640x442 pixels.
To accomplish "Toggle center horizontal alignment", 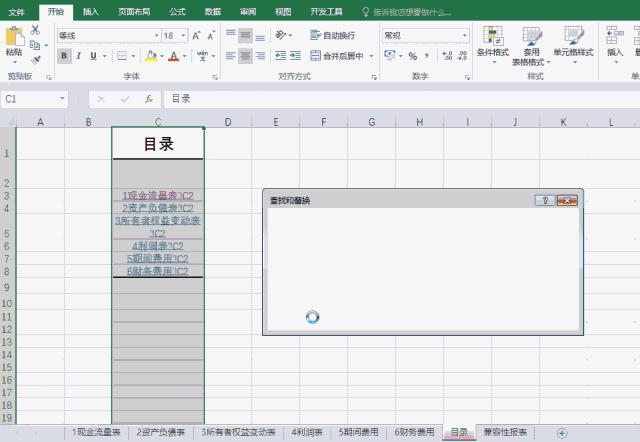I will point(245,56).
